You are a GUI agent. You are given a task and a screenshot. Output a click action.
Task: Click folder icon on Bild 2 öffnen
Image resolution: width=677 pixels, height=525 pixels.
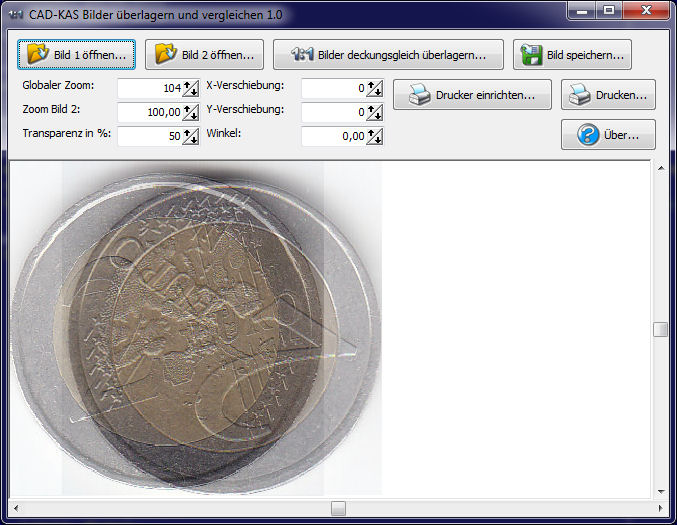(166, 54)
